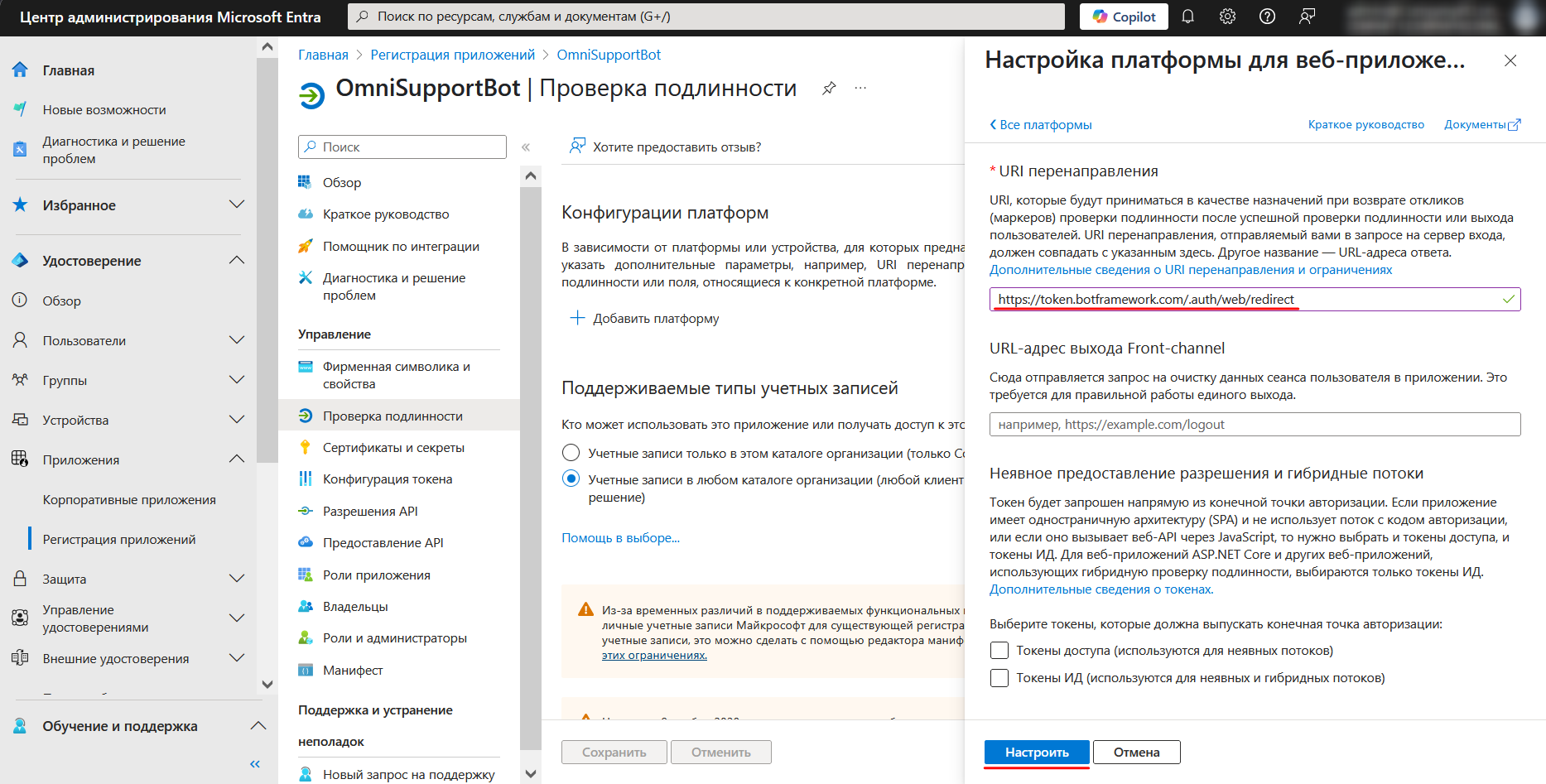Expand Группы in sidebar
1546x784 pixels.
click(x=237, y=380)
